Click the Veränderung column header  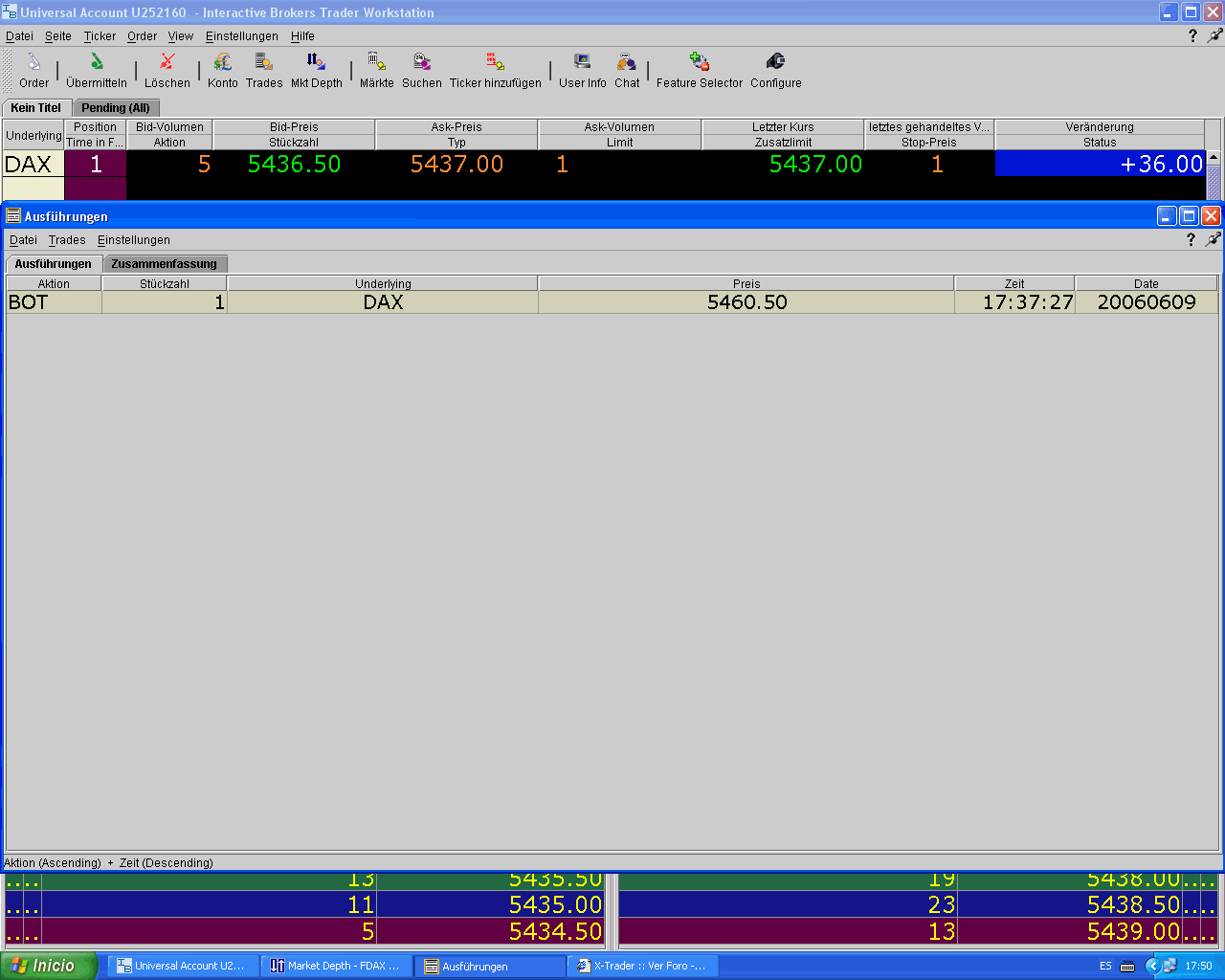[x=1100, y=126]
